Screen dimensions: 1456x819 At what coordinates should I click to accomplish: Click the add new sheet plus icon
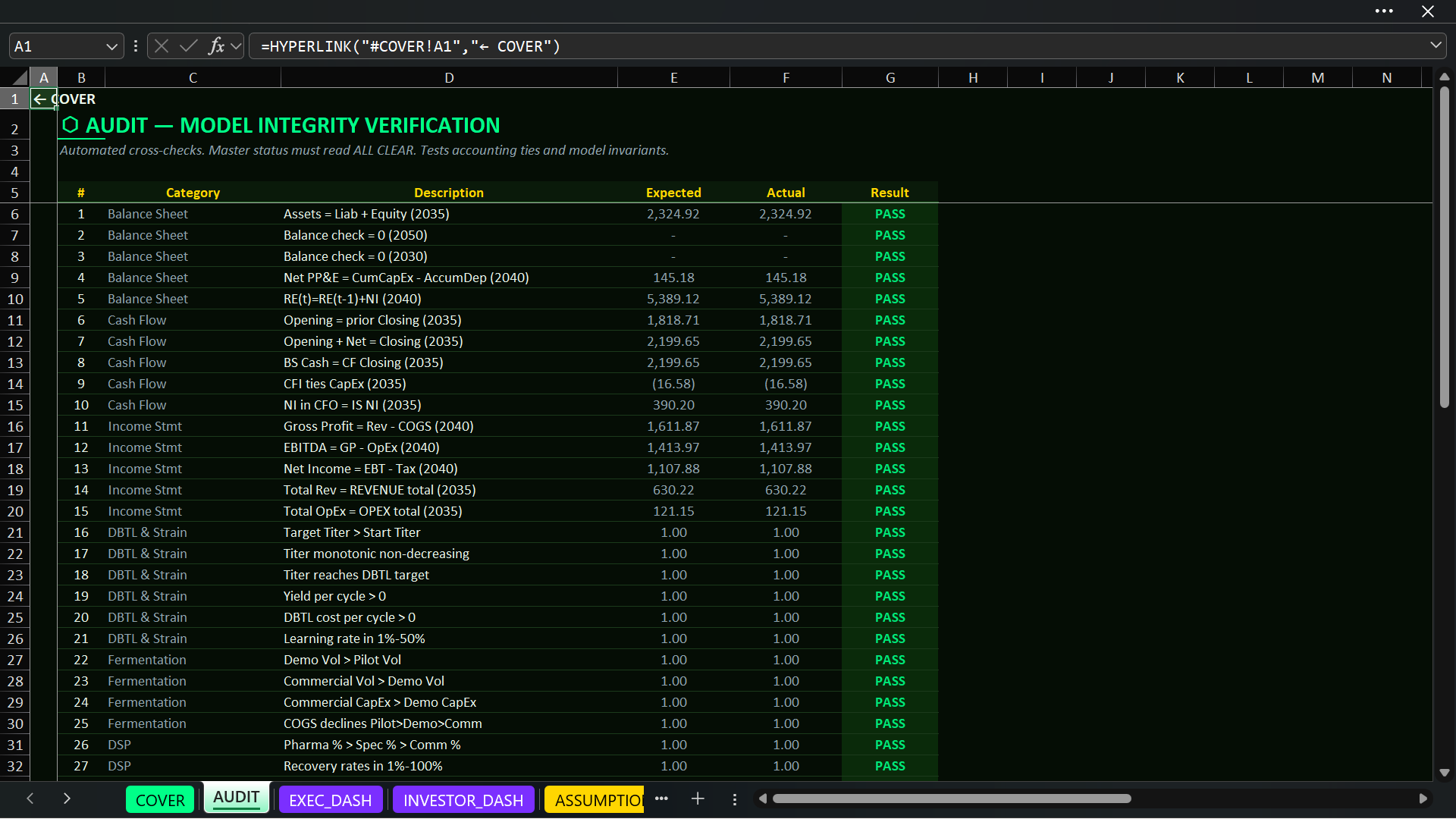(698, 799)
